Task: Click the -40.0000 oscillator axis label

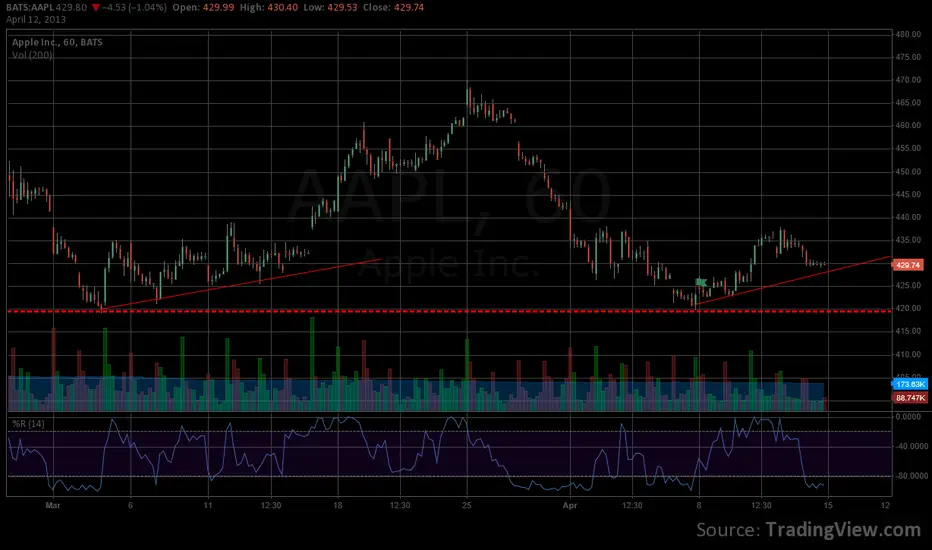Action: point(911,447)
